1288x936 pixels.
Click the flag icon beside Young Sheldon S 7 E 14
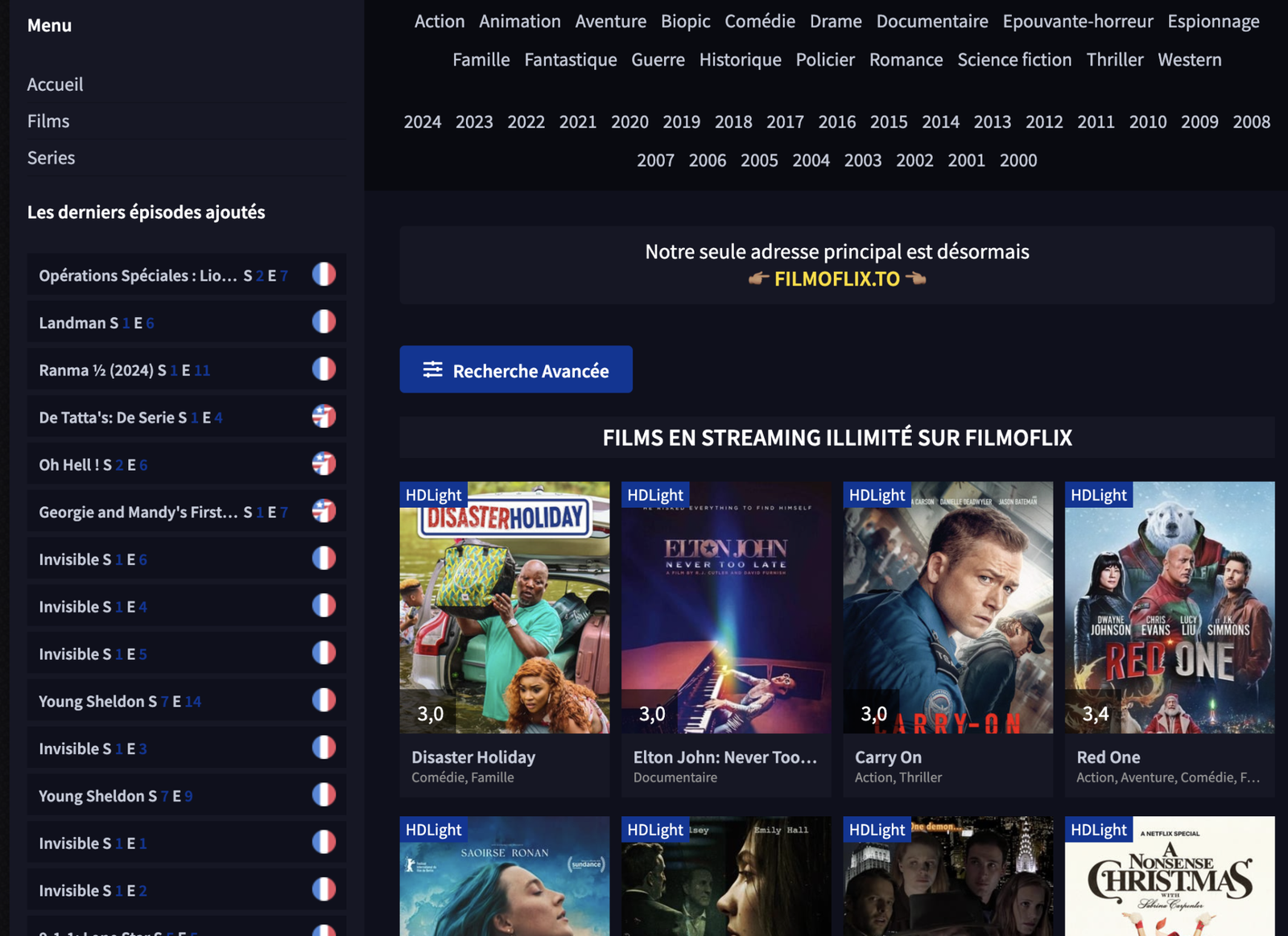tap(324, 700)
